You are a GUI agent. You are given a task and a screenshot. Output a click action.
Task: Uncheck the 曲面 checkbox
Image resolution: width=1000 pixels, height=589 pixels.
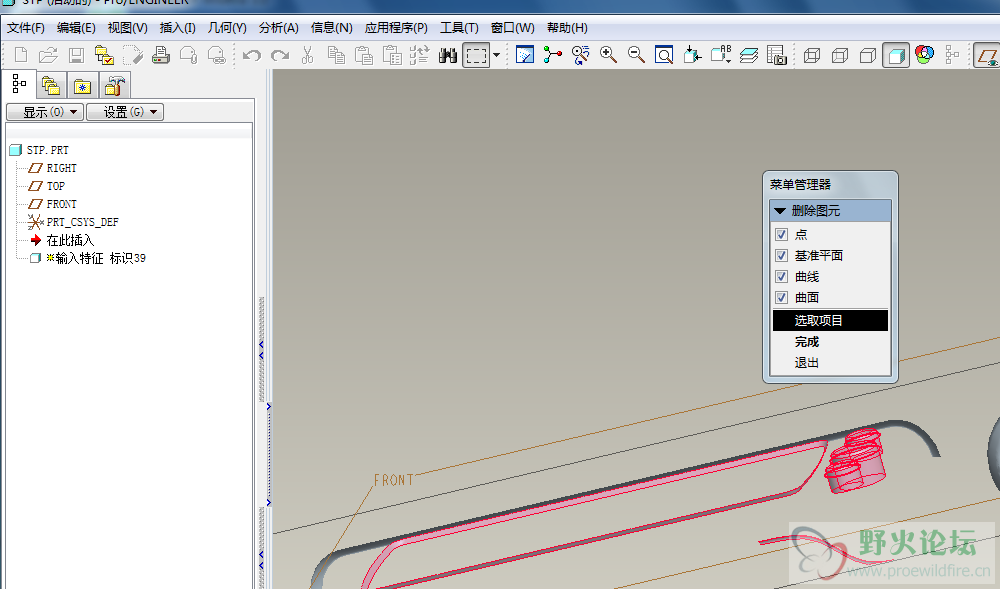[781, 298]
